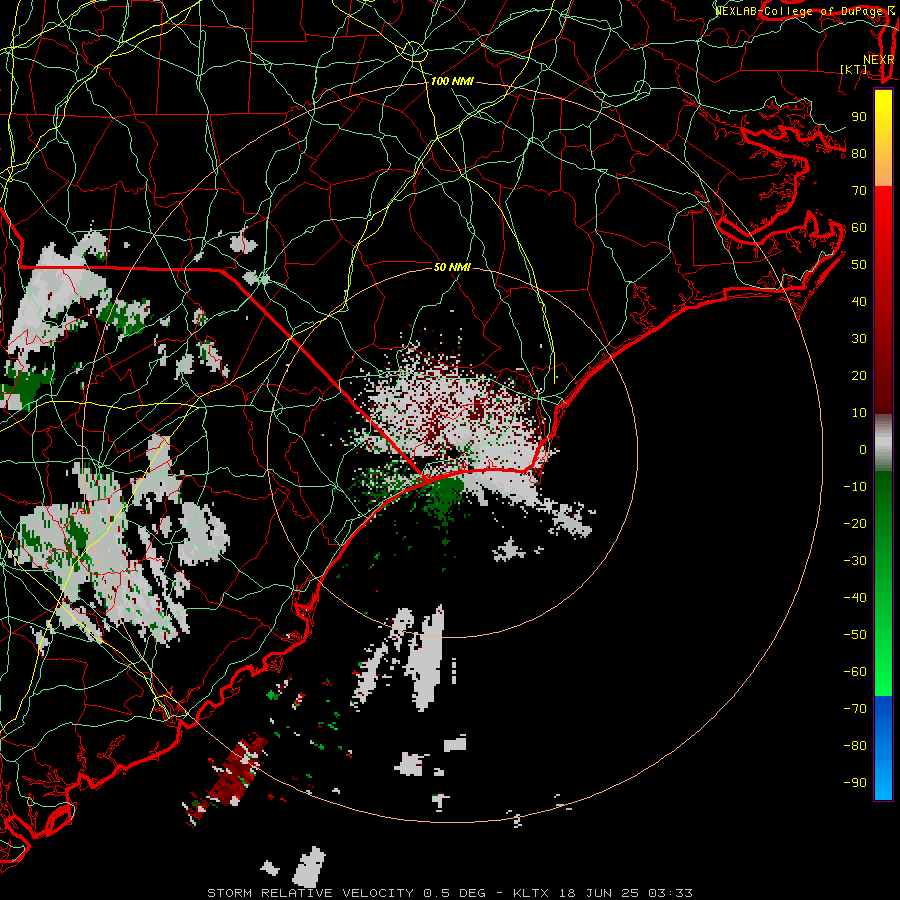This screenshot has width=900, height=900.
Task: Click the -80 value on the velocity scale
Action: click(855, 746)
